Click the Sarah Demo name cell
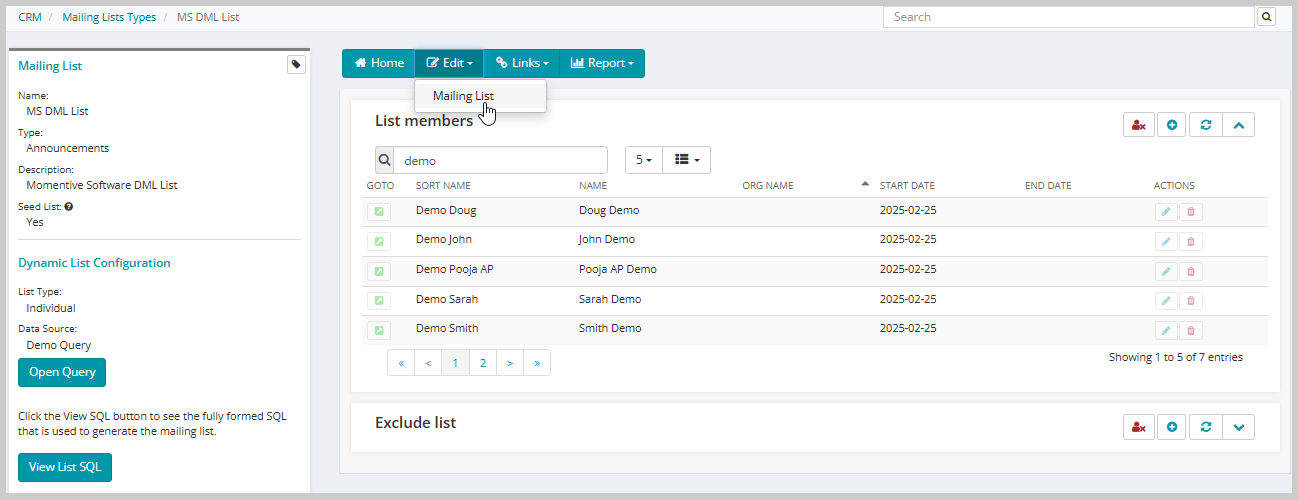 click(610, 300)
